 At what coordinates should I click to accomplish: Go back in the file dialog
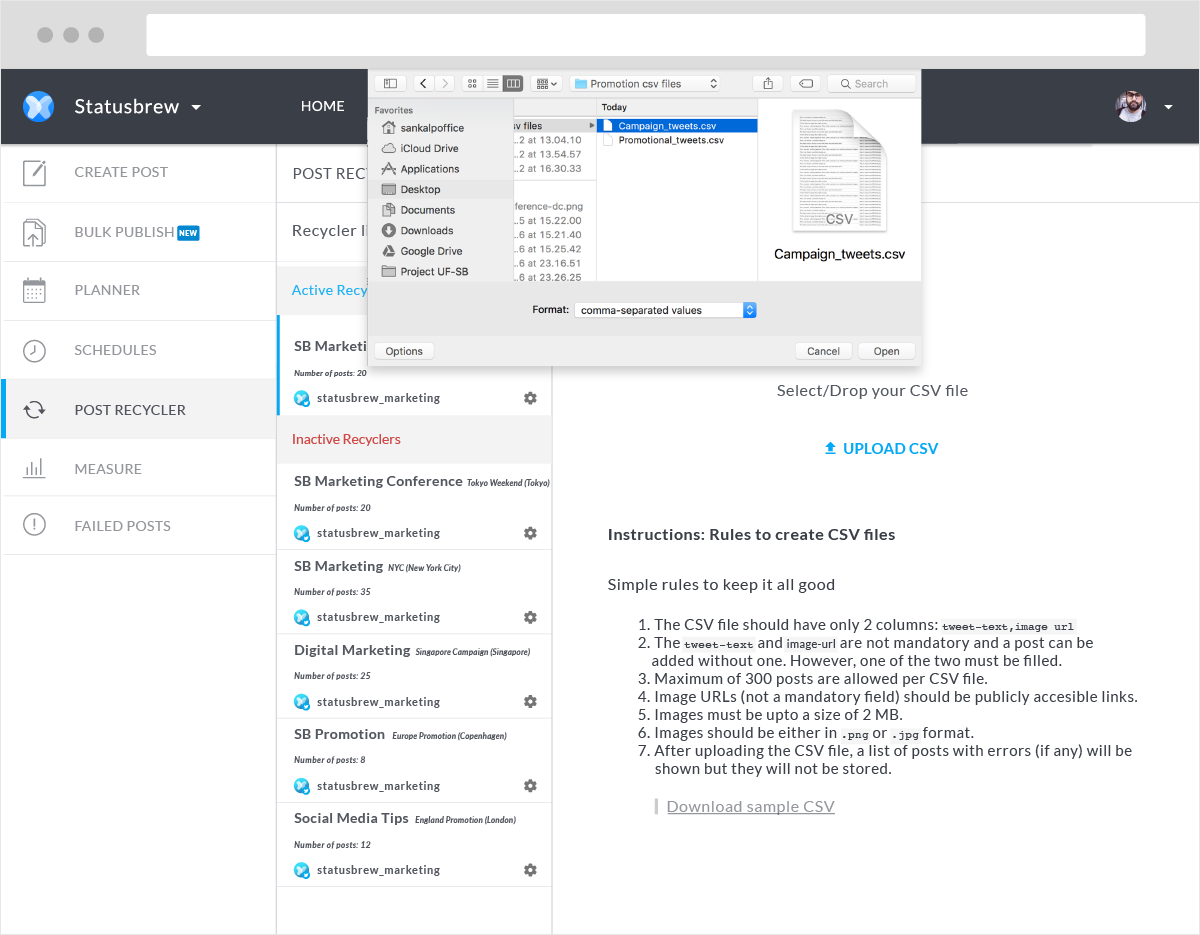tap(423, 84)
